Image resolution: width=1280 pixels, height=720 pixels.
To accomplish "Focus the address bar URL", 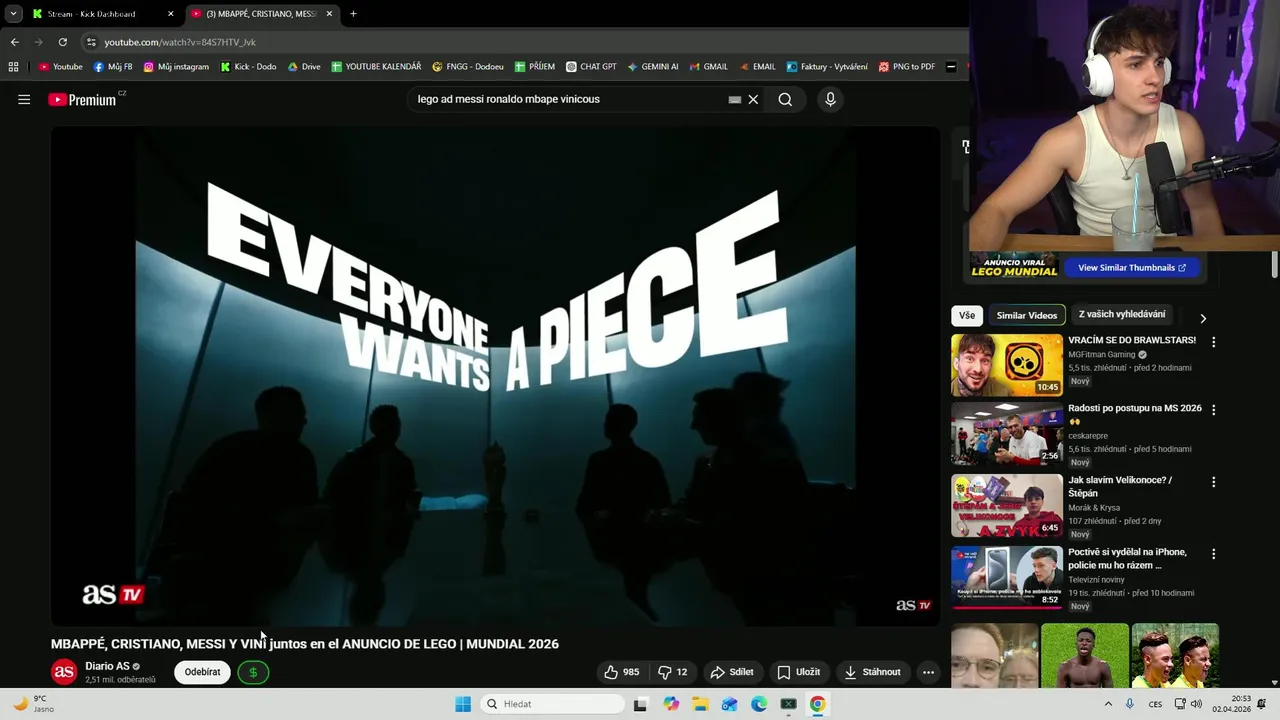I will pyautogui.click(x=180, y=42).
